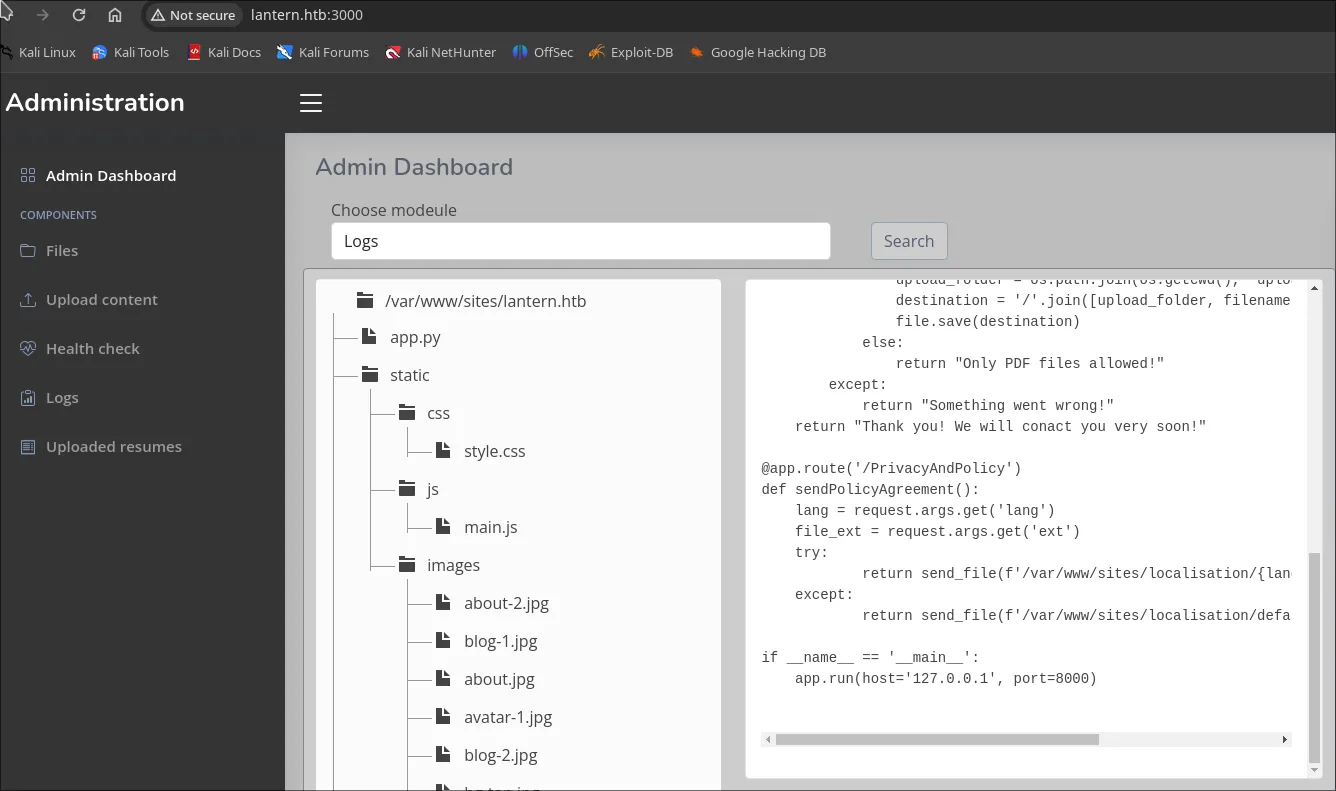Focus the Choose module input field

pos(581,241)
